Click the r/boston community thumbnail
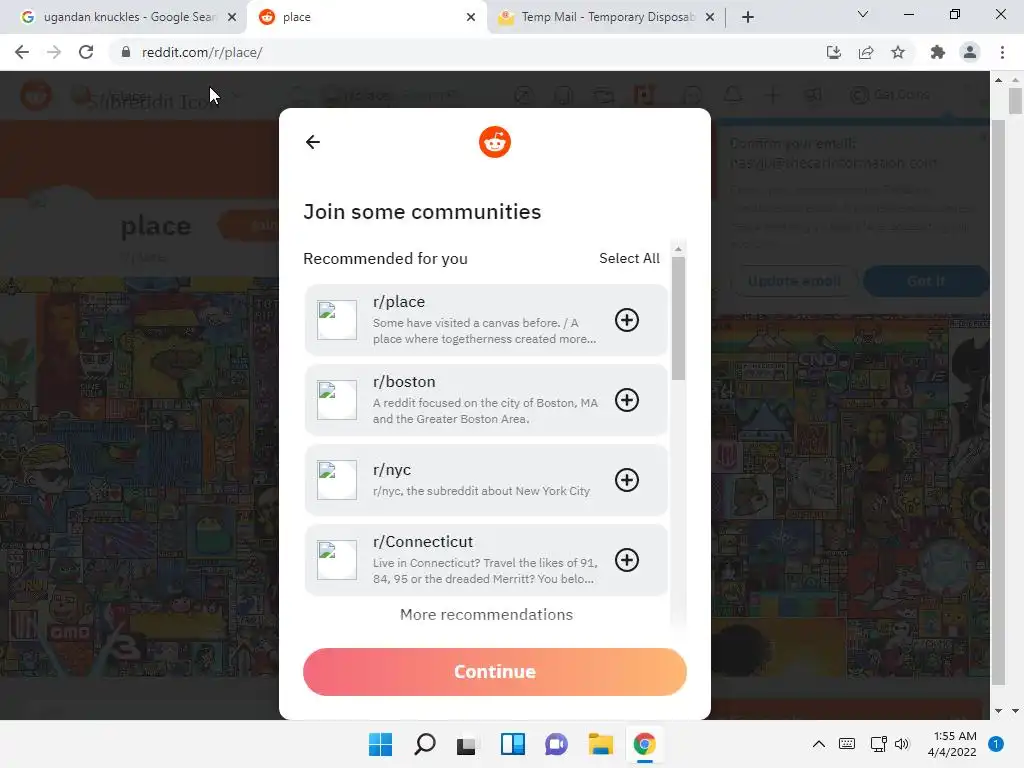Image resolution: width=1024 pixels, height=768 pixels. tap(337, 400)
